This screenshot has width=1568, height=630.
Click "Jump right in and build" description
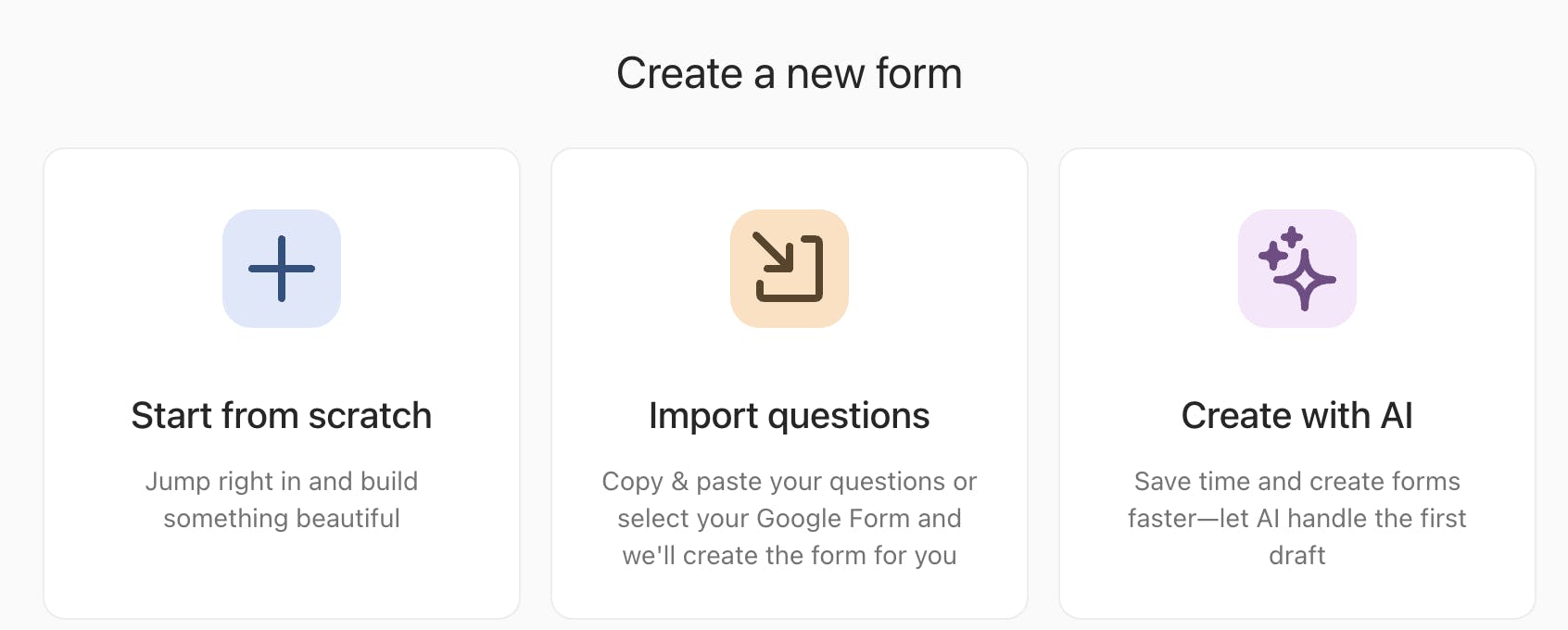[282, 481]
